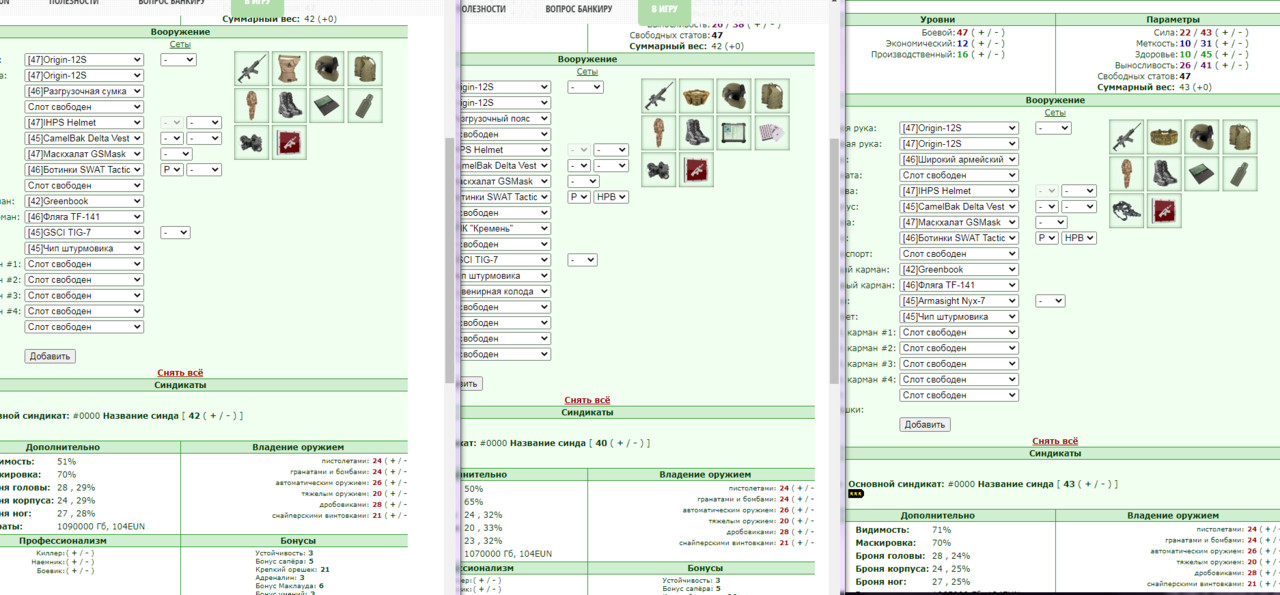This screenshot has height=595, width=1280.
Task: Open the ПК "Кремень" slot dropdown
Action: [x=503, y=229]
